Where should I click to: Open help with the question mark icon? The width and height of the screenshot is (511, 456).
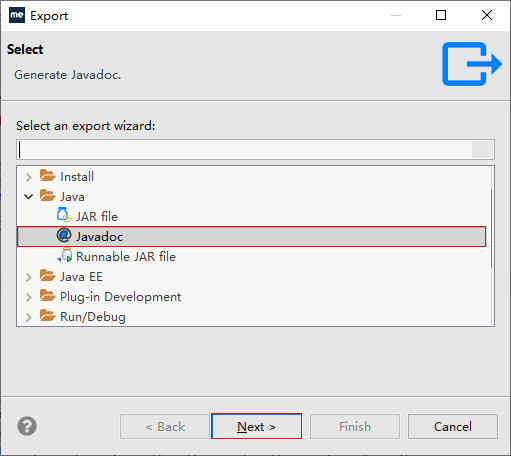(x=27, y=426)
